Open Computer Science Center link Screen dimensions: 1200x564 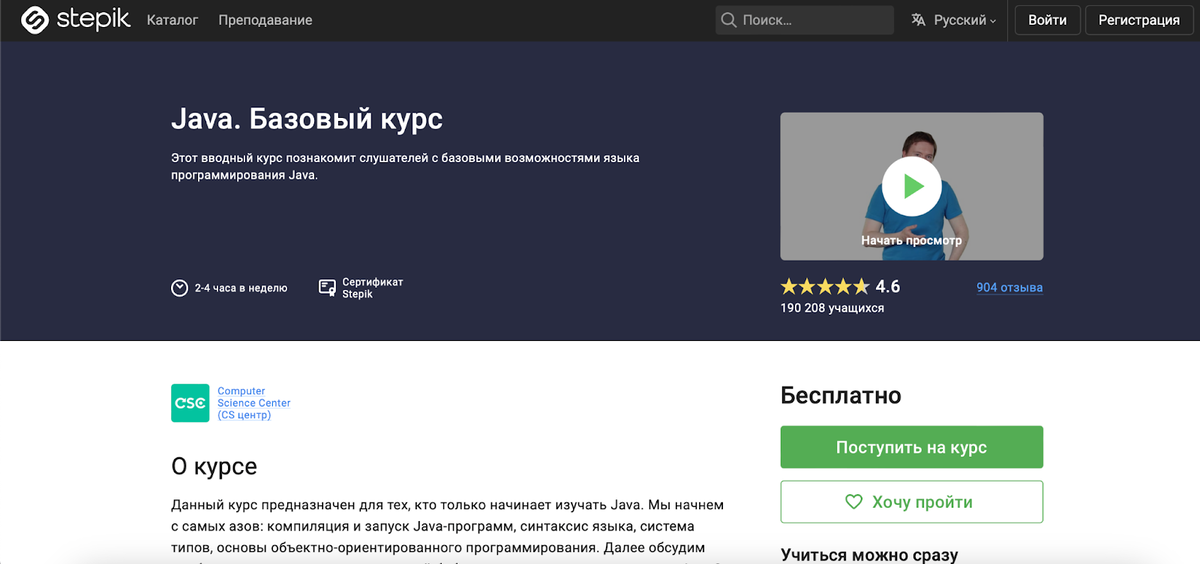pos(254,403)
